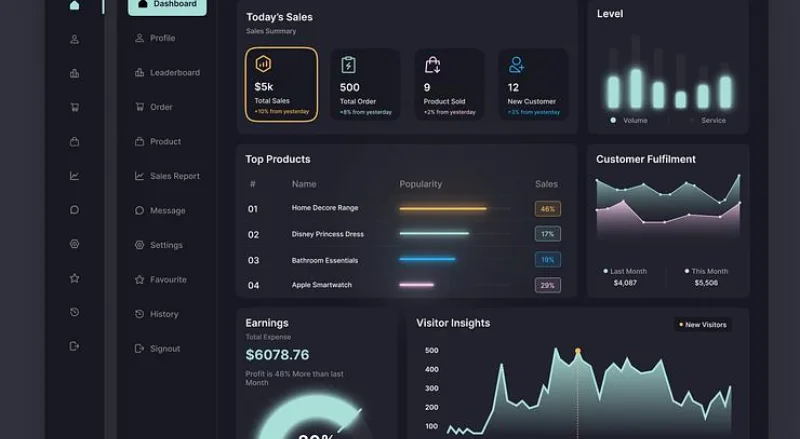
Task: Click the chat bubble message icon in the narrow sidebar
Action: click(x=74, y=210)
